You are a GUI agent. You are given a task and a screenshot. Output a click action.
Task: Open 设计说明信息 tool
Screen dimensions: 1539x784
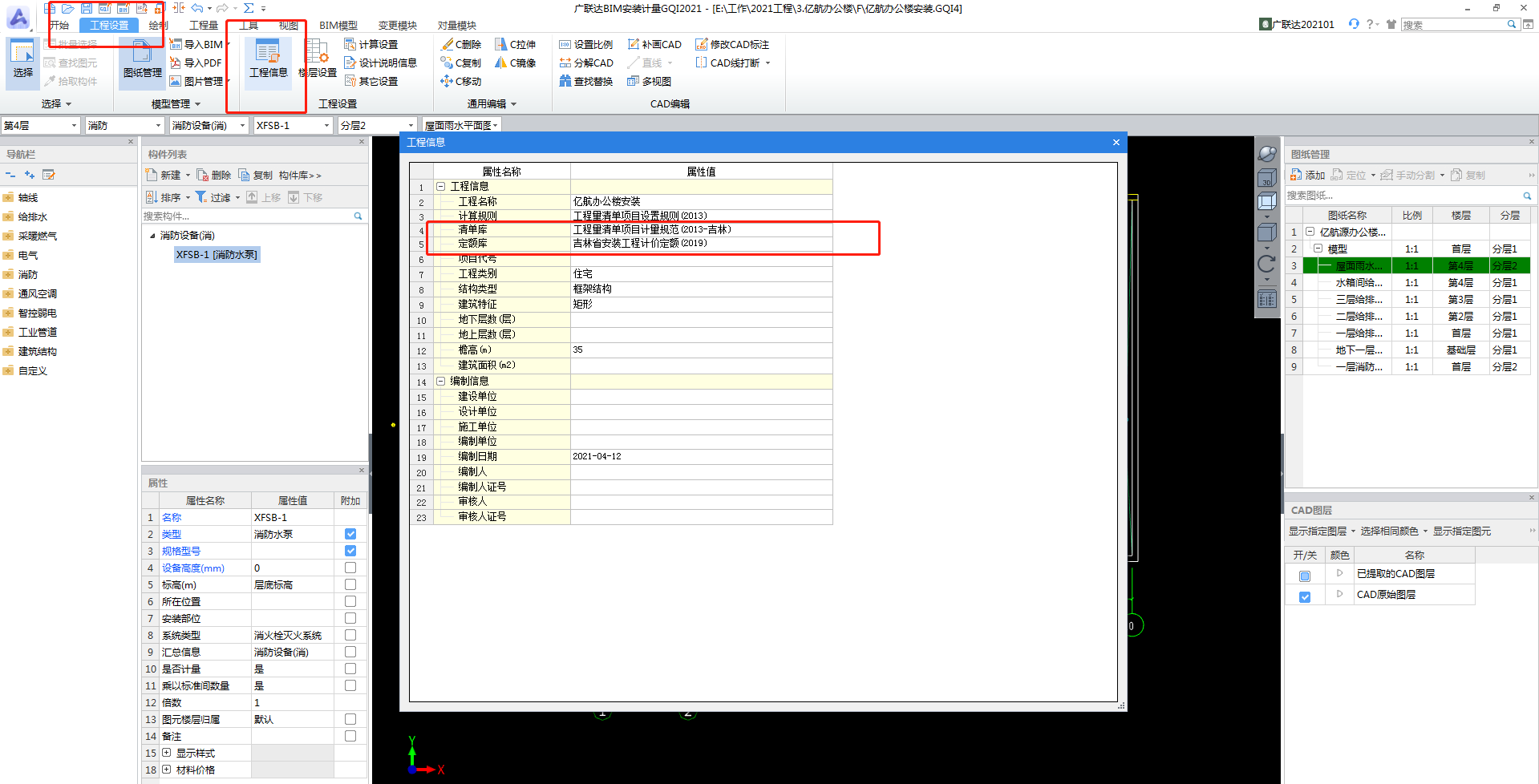pyautogui.click(x=381, y=63)
